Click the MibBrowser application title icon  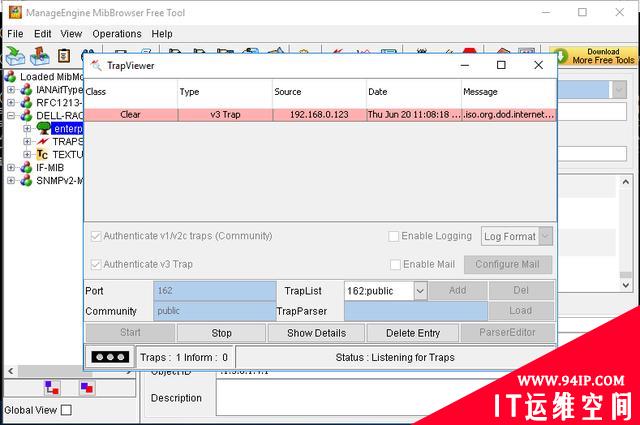15,12
